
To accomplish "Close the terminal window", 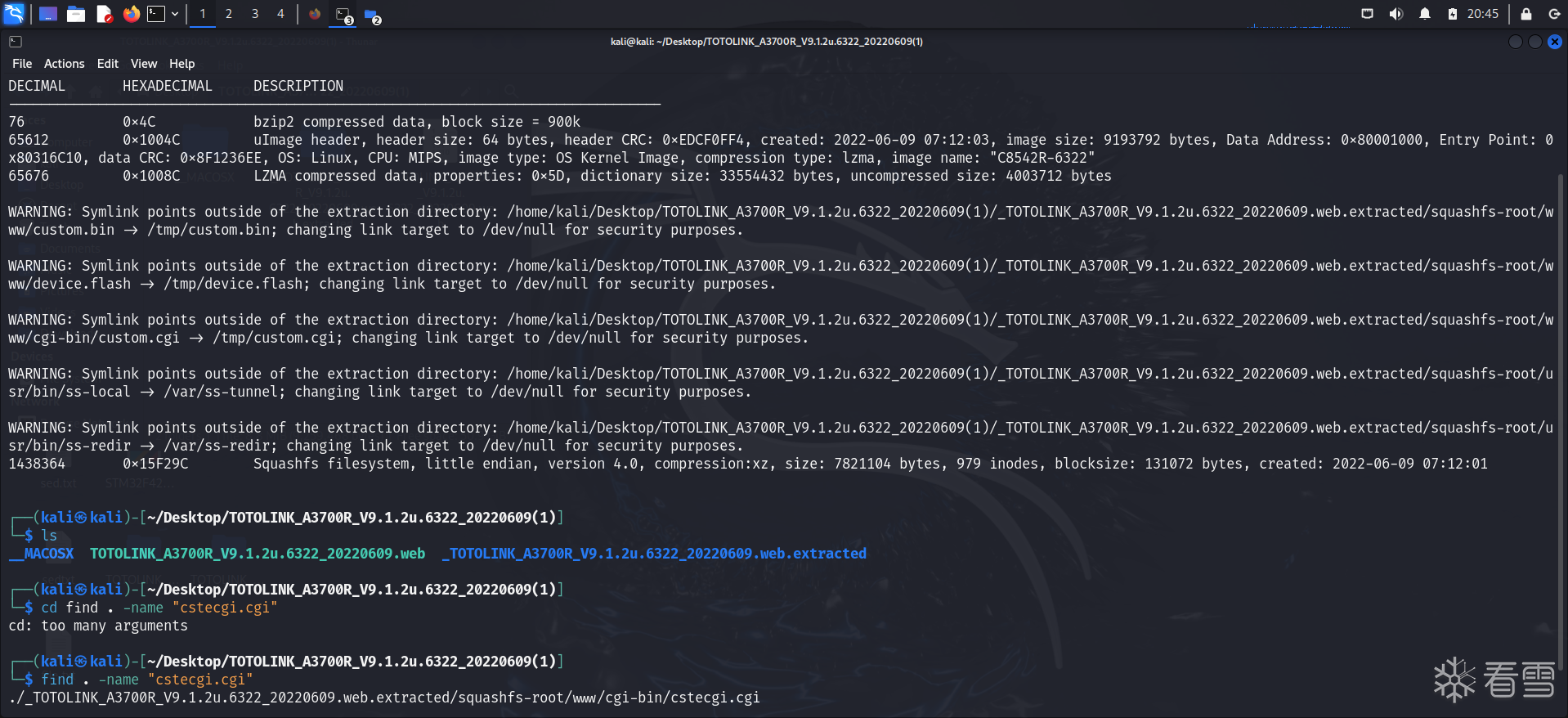I will (1555, 42).
